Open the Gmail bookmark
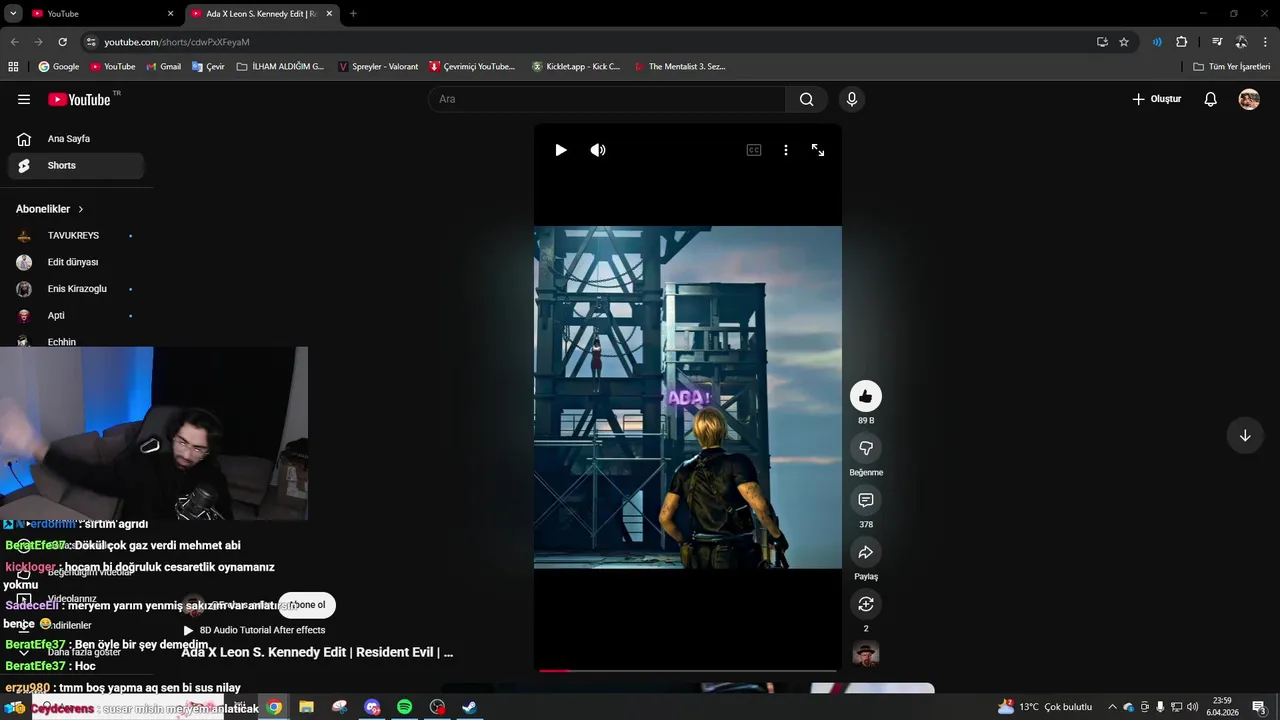 tap(163, 67)
